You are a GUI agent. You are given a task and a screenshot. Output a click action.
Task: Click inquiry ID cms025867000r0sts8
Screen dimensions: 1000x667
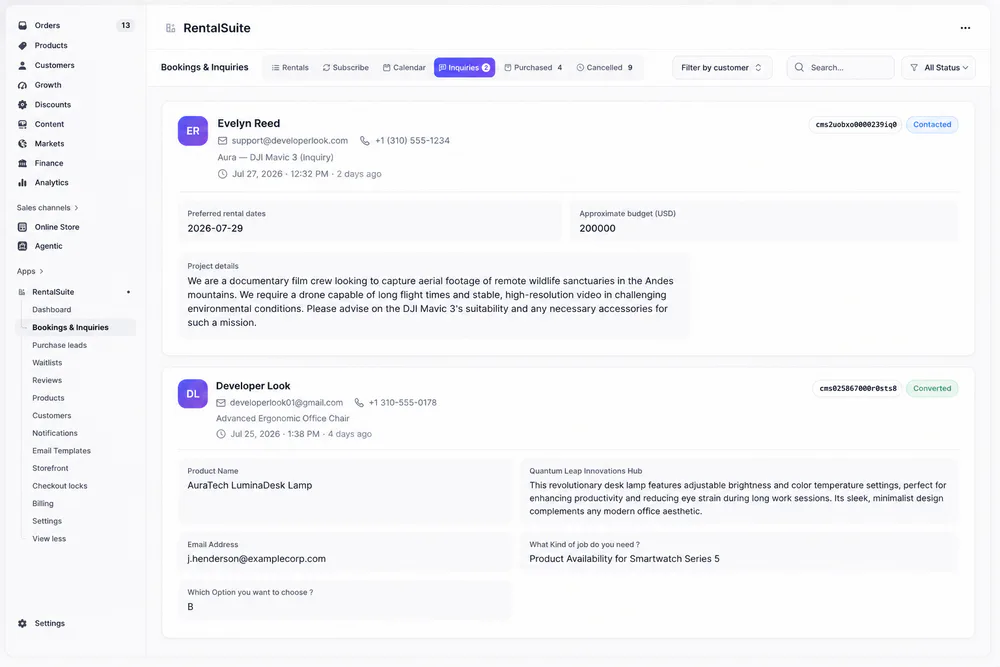pos(857,388)
